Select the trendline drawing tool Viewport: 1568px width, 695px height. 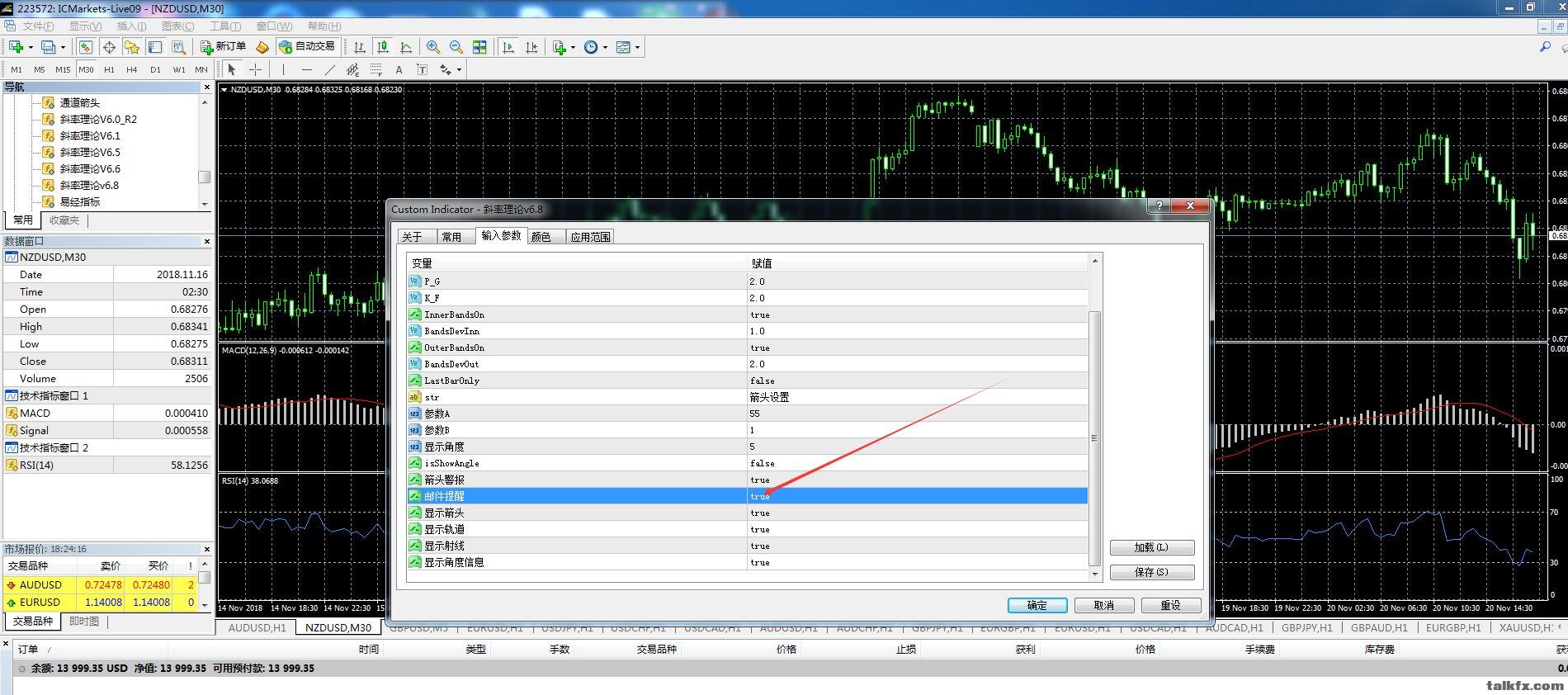[x=329, y=69]
